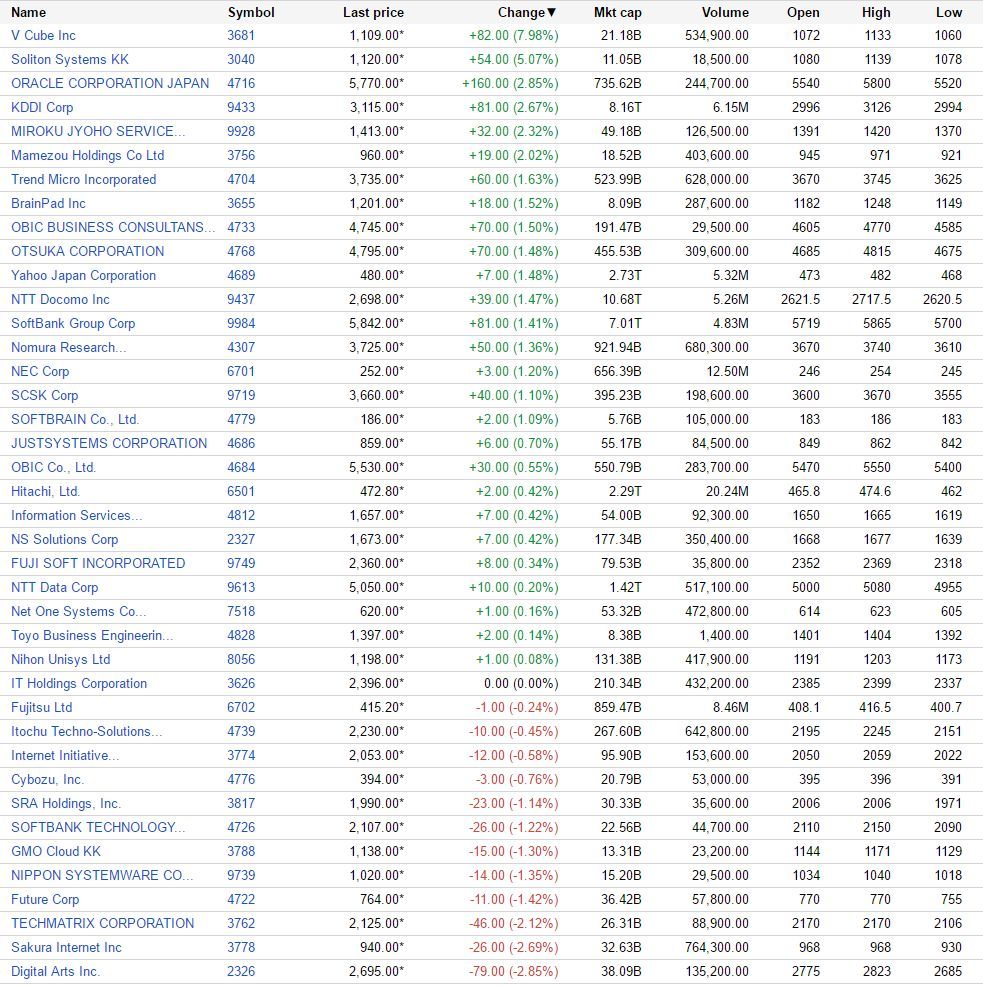Sort the table by the Name column header
The height and width of the screenshot is (986, 983).
pyautogui.click(x=28, y=12)
